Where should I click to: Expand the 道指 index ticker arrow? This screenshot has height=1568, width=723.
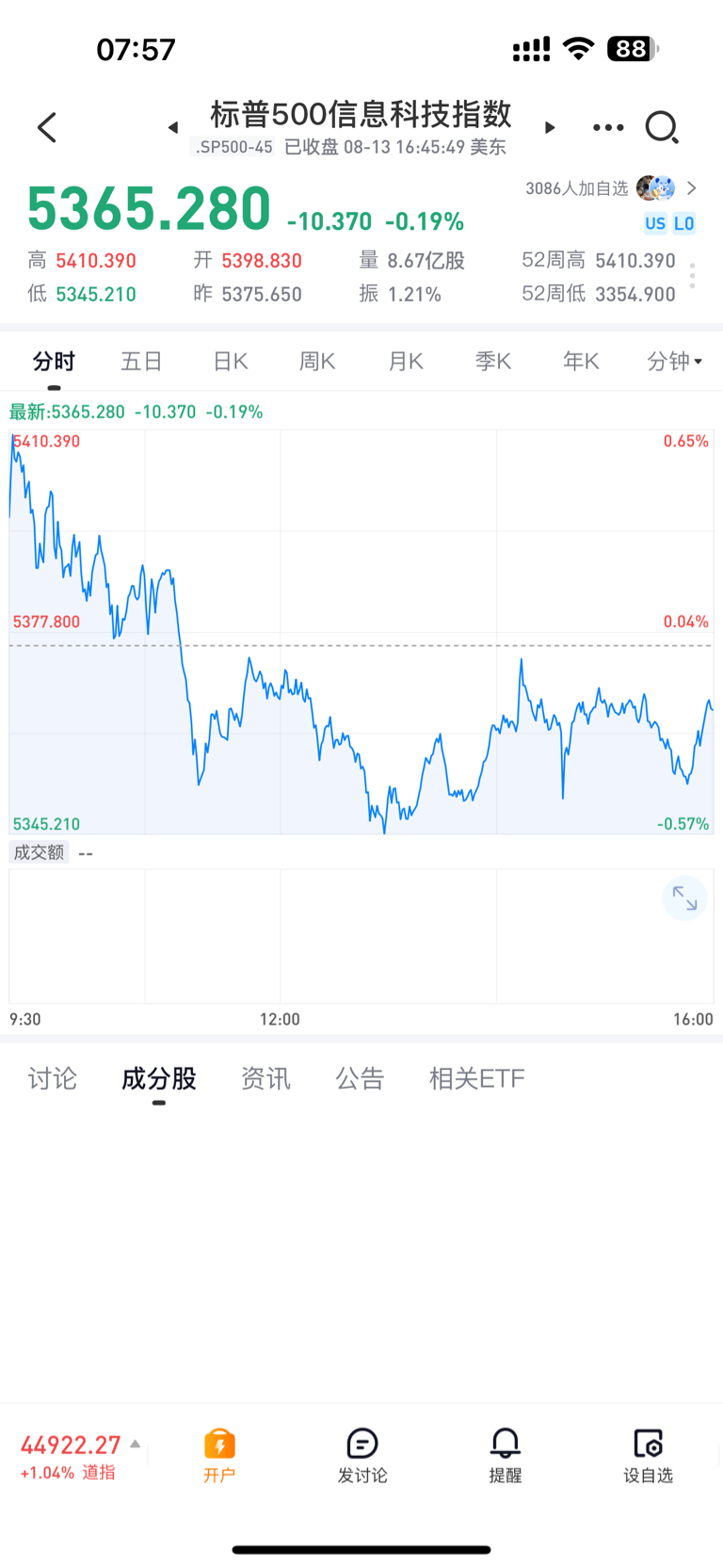click(x=136, y=1443)
